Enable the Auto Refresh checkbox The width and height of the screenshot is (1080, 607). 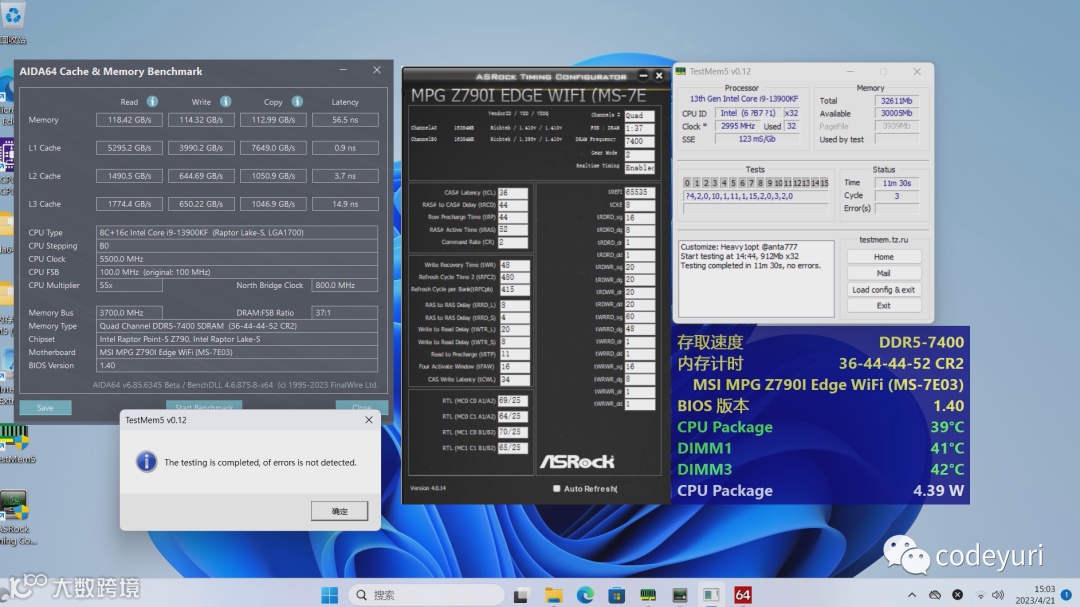pyautogui.click(x=557, y=488)
